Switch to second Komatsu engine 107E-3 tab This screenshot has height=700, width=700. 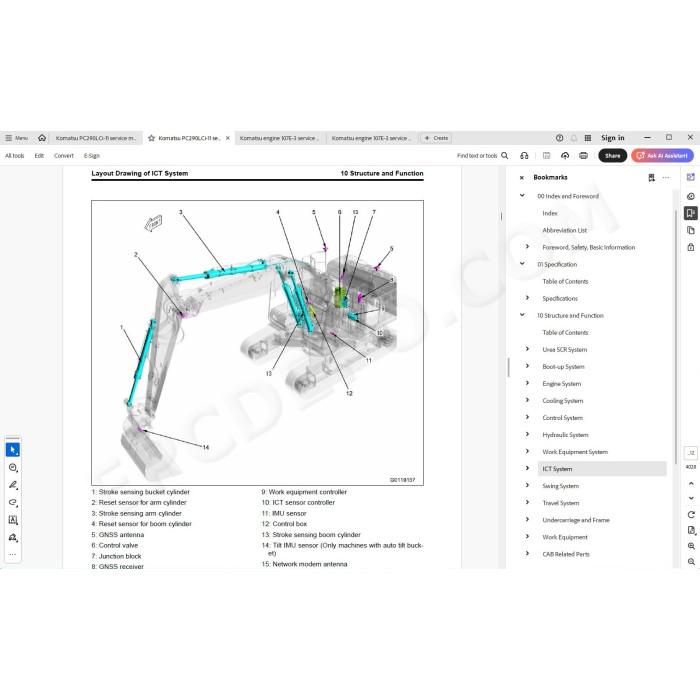[371, 138]
